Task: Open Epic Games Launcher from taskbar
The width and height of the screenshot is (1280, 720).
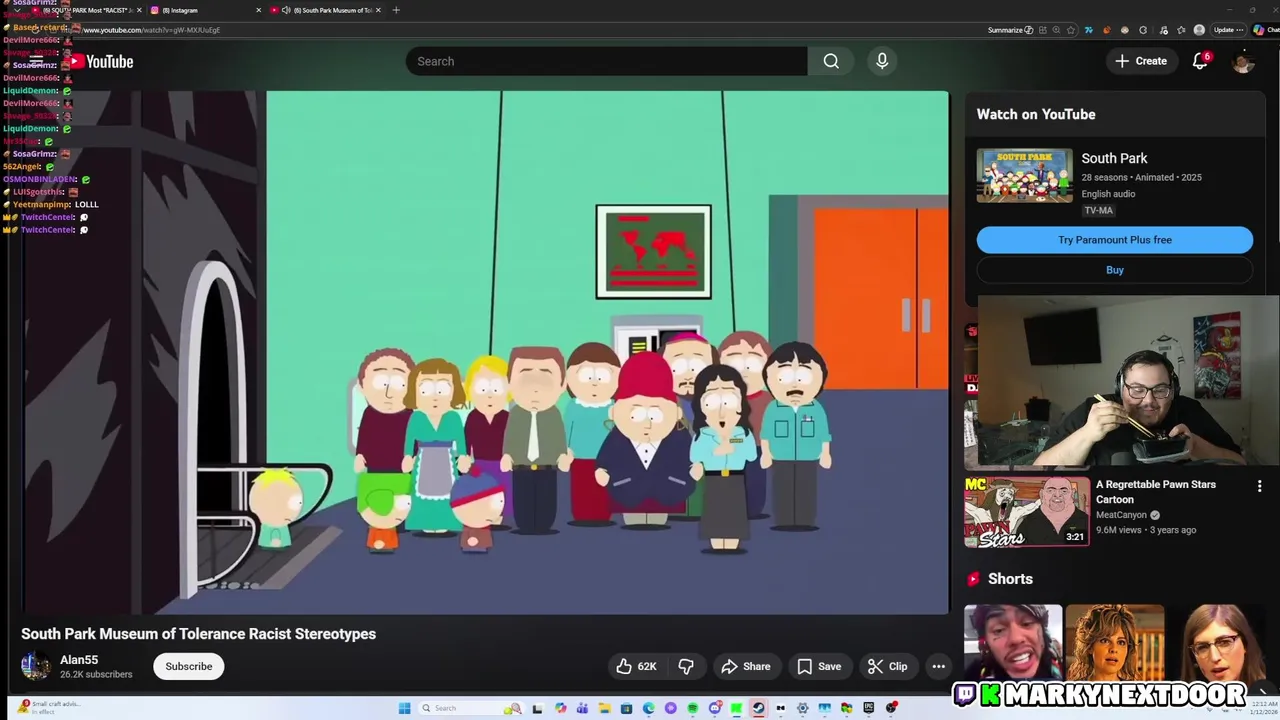Action: [868, 708]
